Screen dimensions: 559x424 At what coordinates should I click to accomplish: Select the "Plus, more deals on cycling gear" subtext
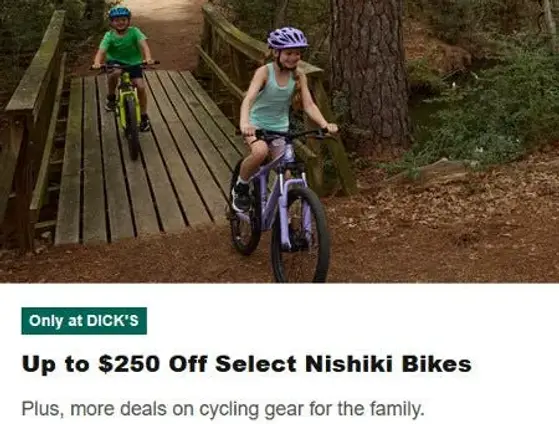223,409
